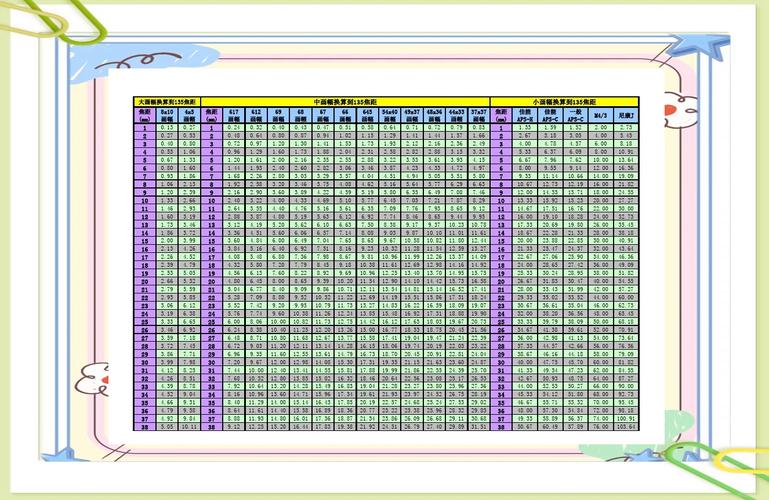Click the yellow paperclip at bottom-right corner
769x500 pixels.
point(741,461)
